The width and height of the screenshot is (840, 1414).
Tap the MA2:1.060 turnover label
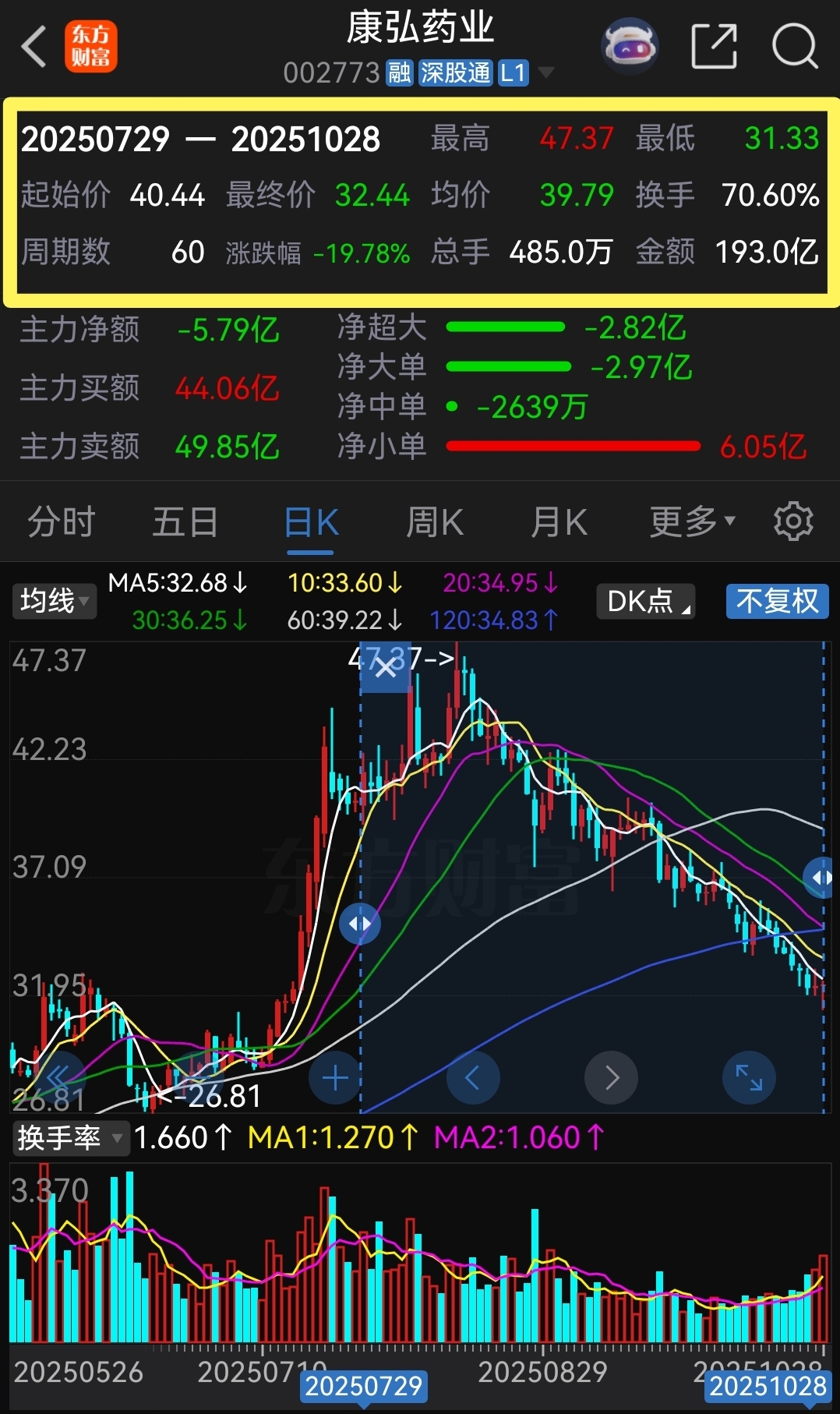(520, 1138)
